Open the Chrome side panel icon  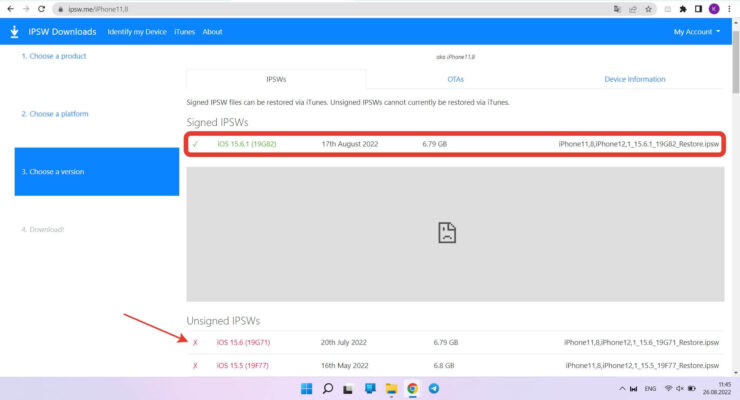pos(699,9)
